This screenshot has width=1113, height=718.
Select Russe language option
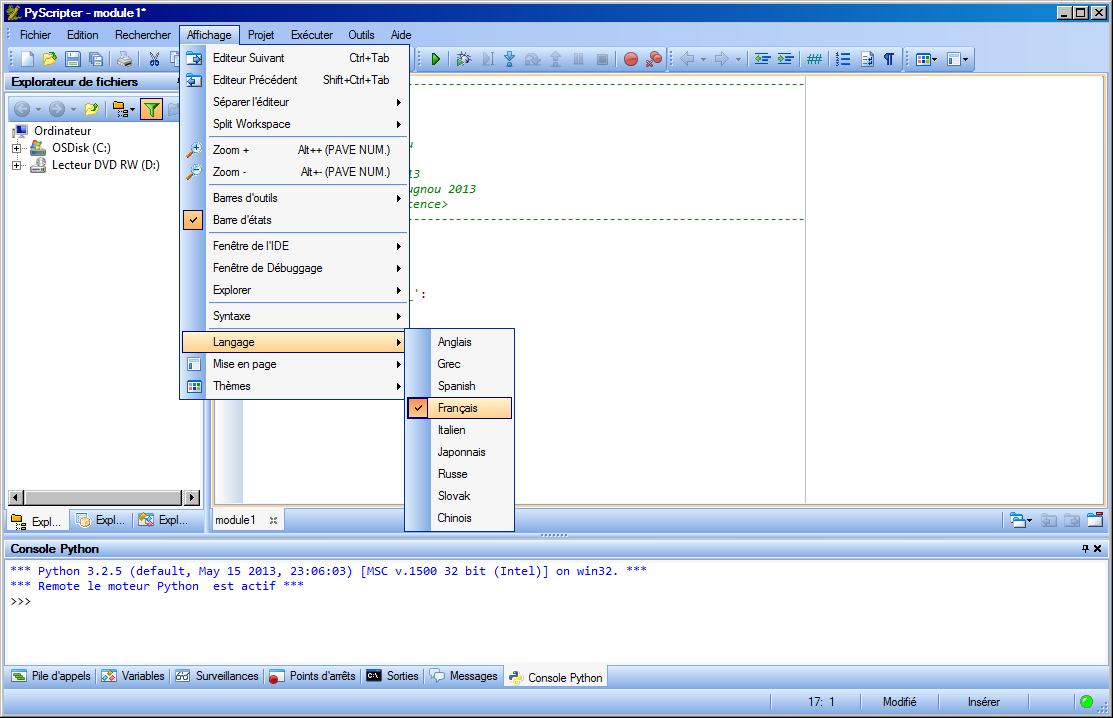(459, 474)
